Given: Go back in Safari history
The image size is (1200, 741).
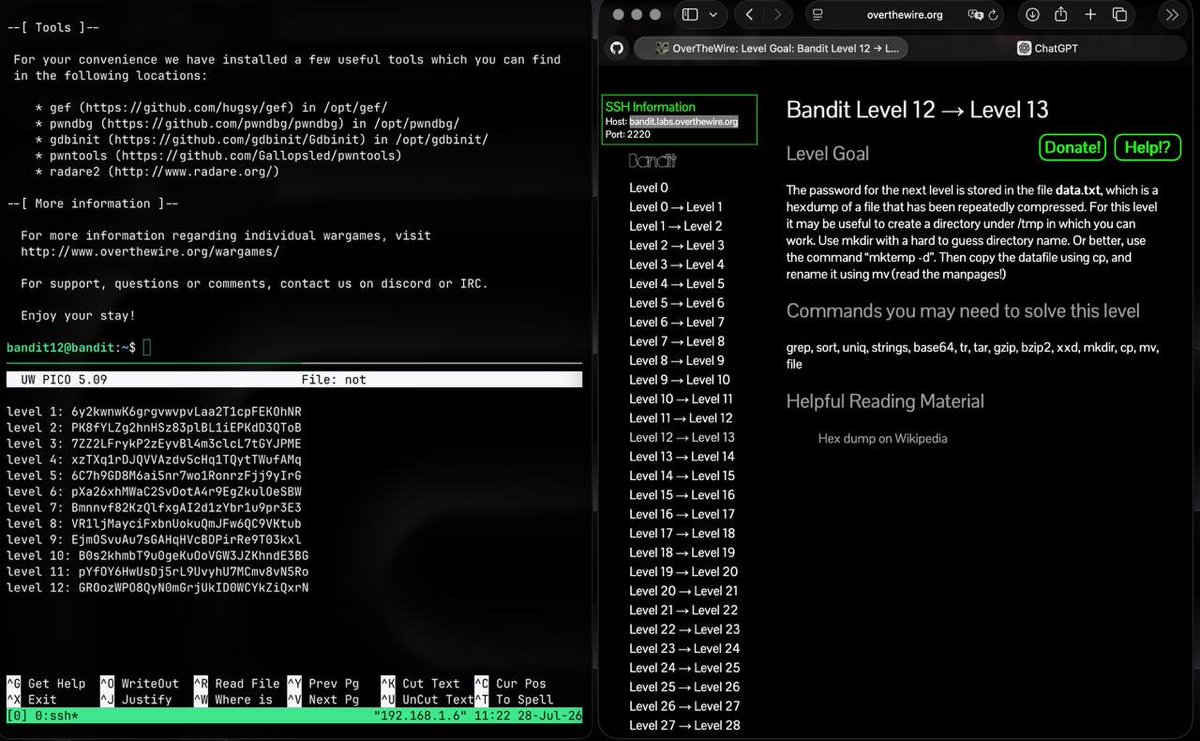Looking at the screenshot, I should (x=748, y=15).
